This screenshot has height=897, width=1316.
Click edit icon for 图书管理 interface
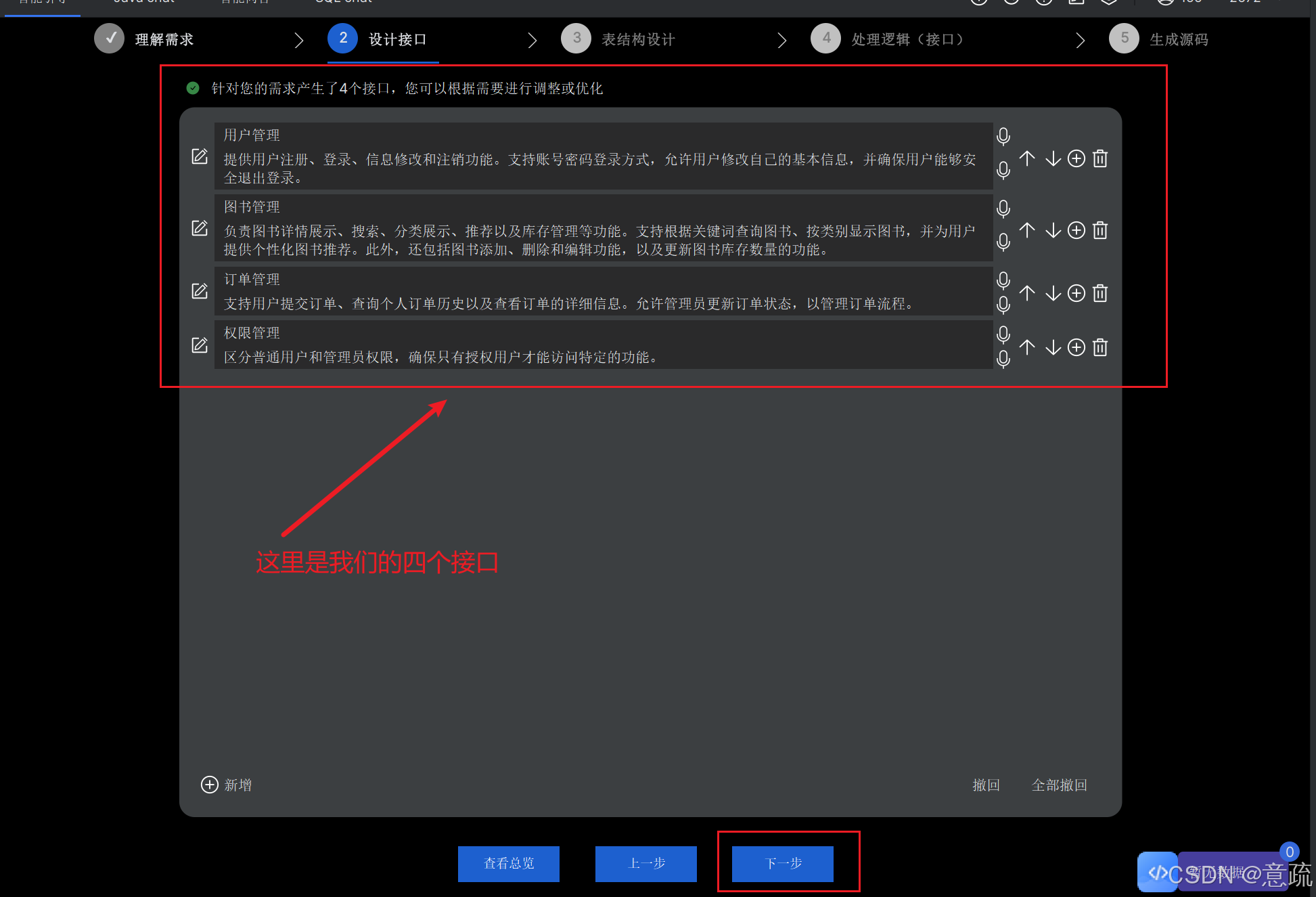[x=199, y=228]
